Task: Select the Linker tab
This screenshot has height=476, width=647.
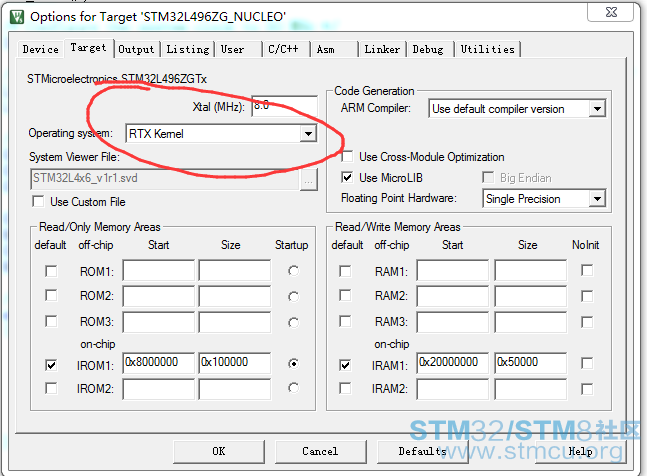Action: click(x=382, y=49)
